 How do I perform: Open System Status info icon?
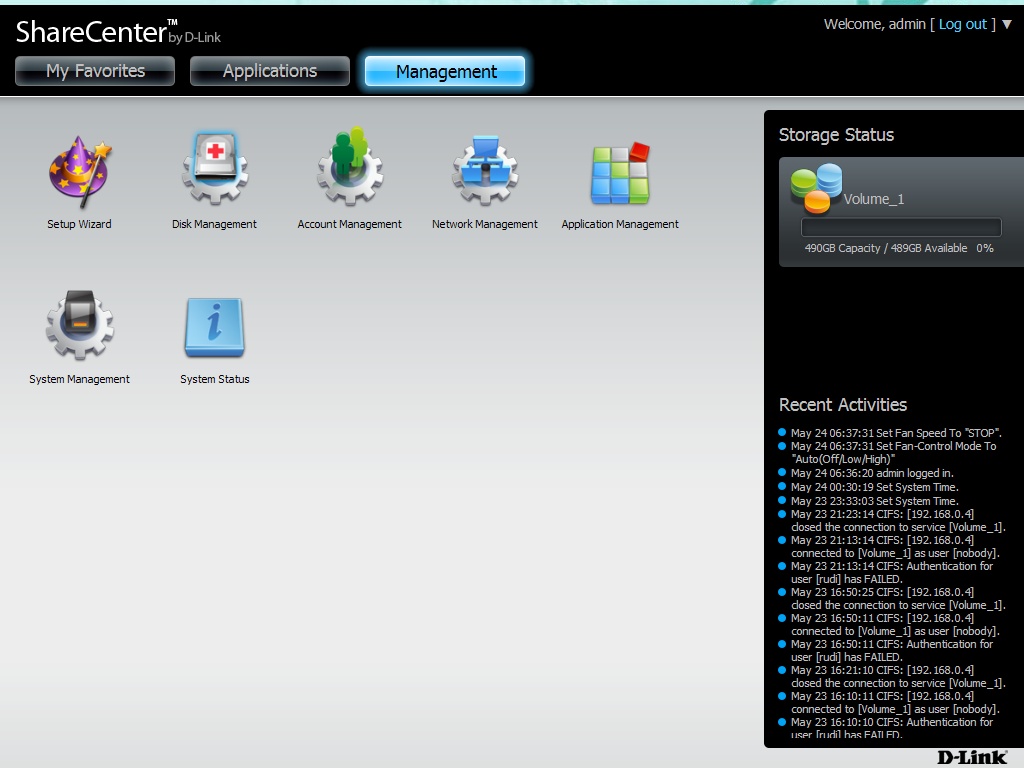pyautogui.click(x=215, y=327)
